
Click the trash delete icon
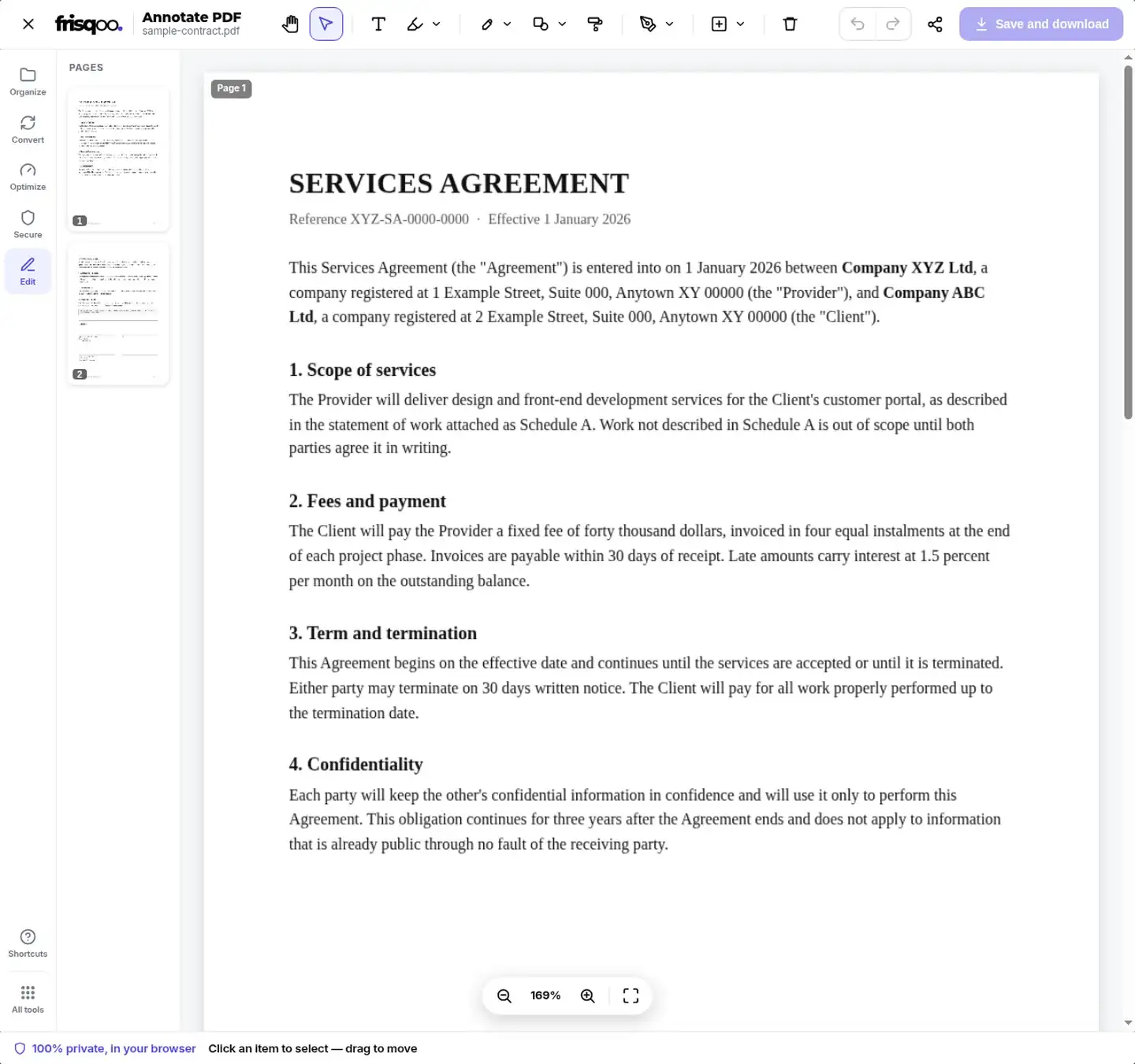[x=790, y=24]
